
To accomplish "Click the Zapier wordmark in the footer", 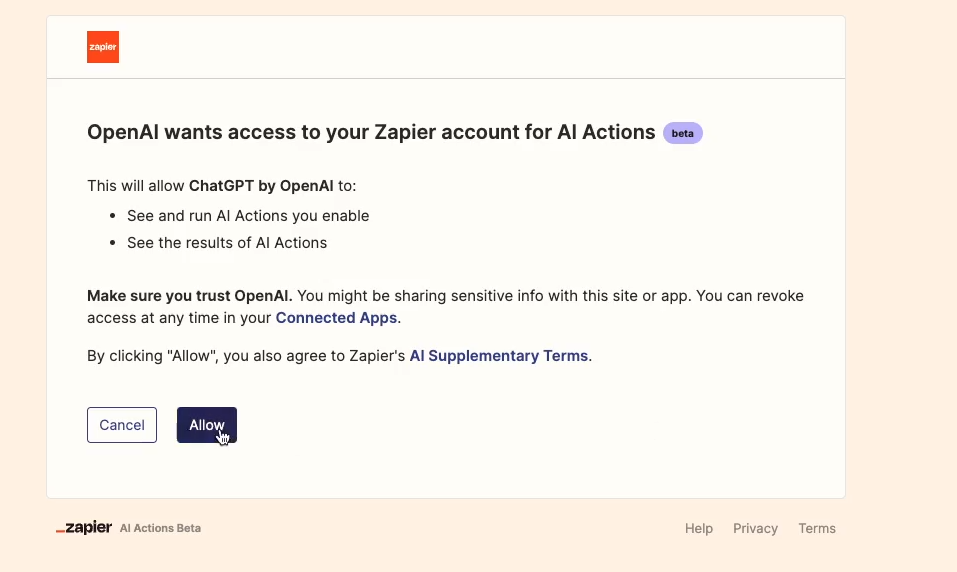I will point(84,528).
